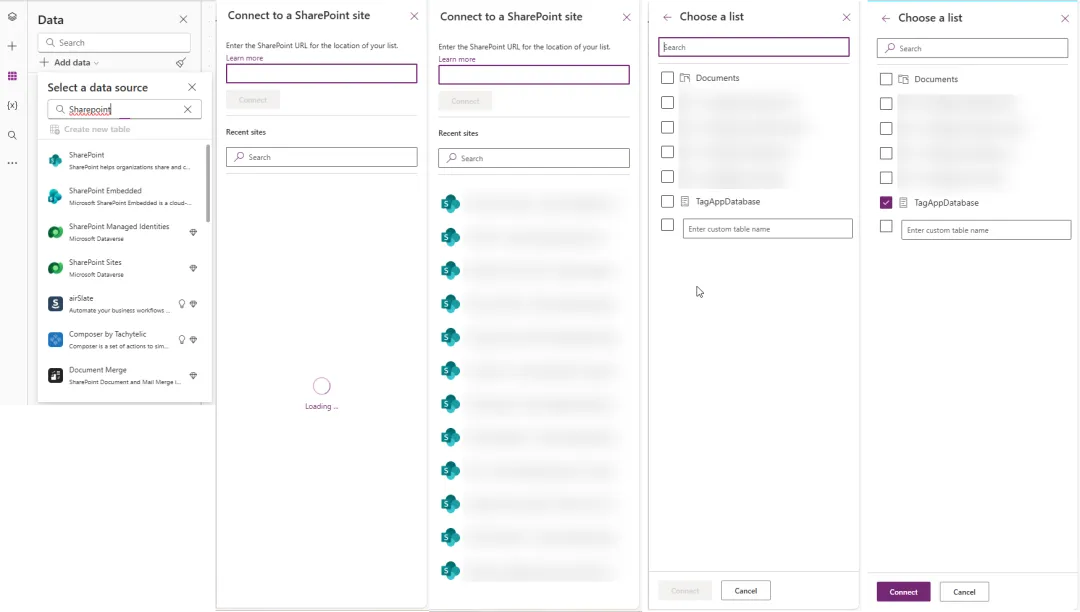Go back from first Choose a list panel
Viewport: 1080px width, 612px height.
click(667, 17)
